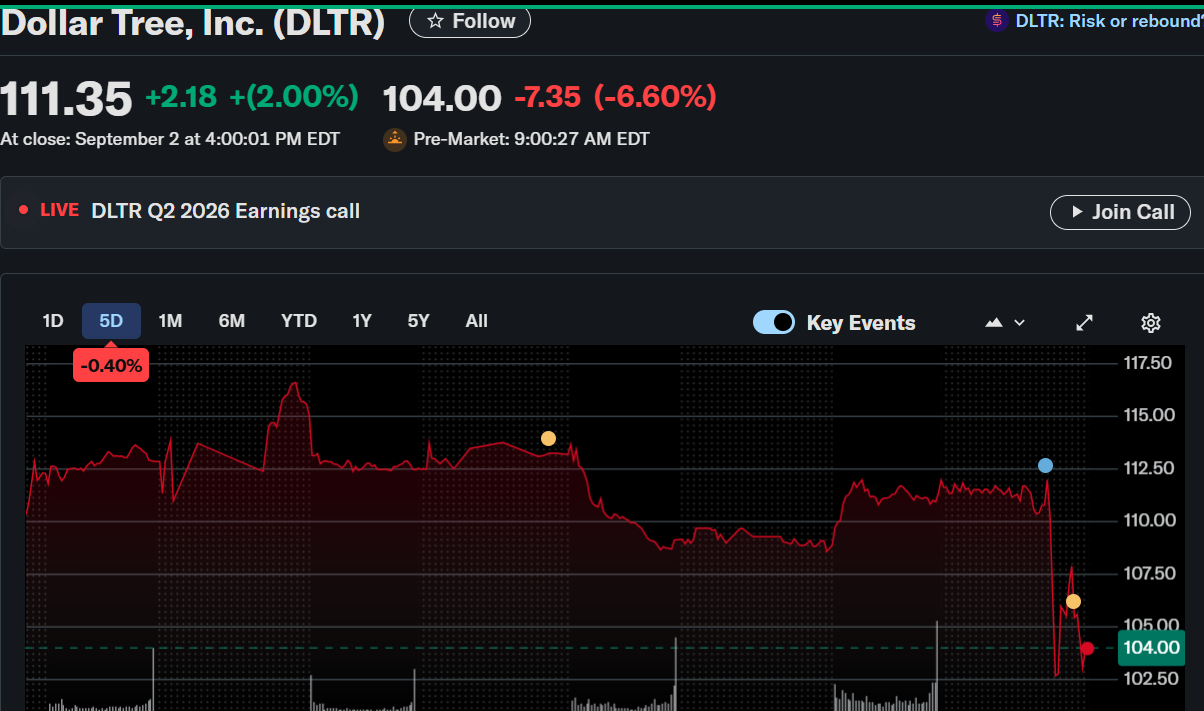Open the DLTR Risk or rebound link
Screen dimensions: 1204x711
(x=1108, y=21)
